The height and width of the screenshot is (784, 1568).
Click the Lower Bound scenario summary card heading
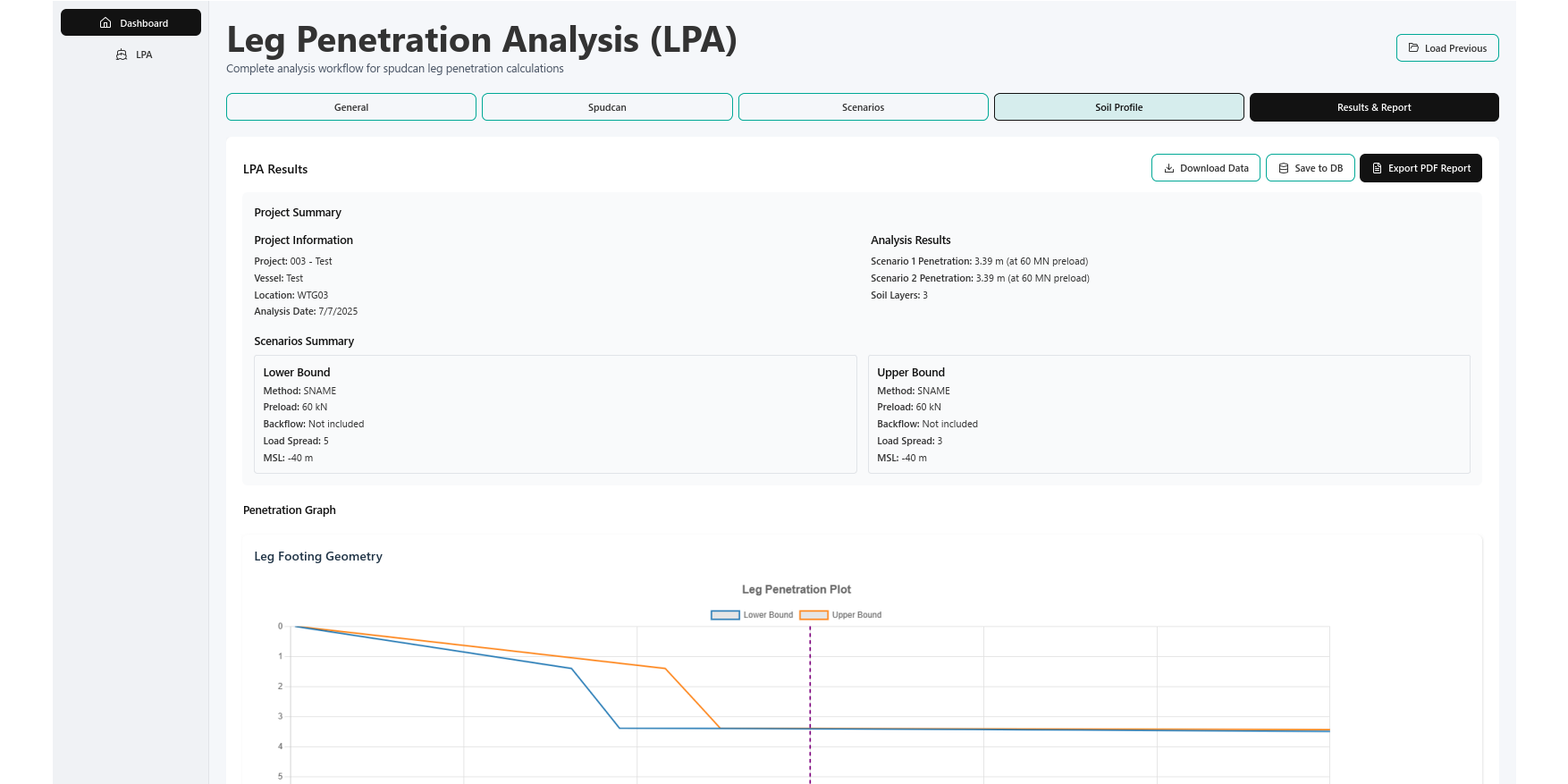[297, 373]
